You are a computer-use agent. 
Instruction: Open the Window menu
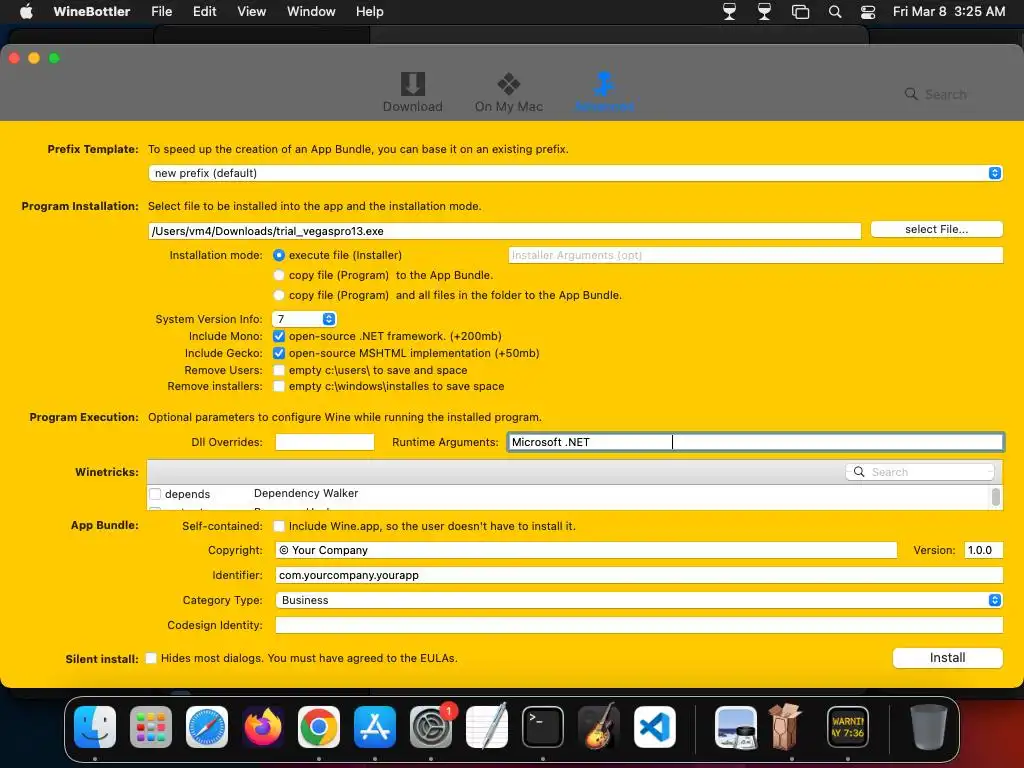tap(311, 12)
